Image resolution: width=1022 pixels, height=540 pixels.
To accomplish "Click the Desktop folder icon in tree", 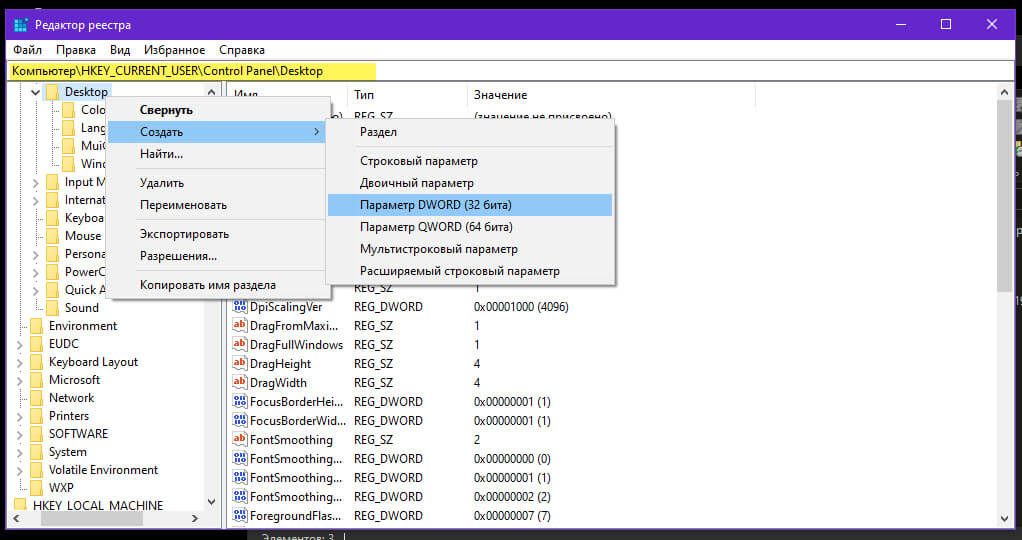I will (53, 92).
